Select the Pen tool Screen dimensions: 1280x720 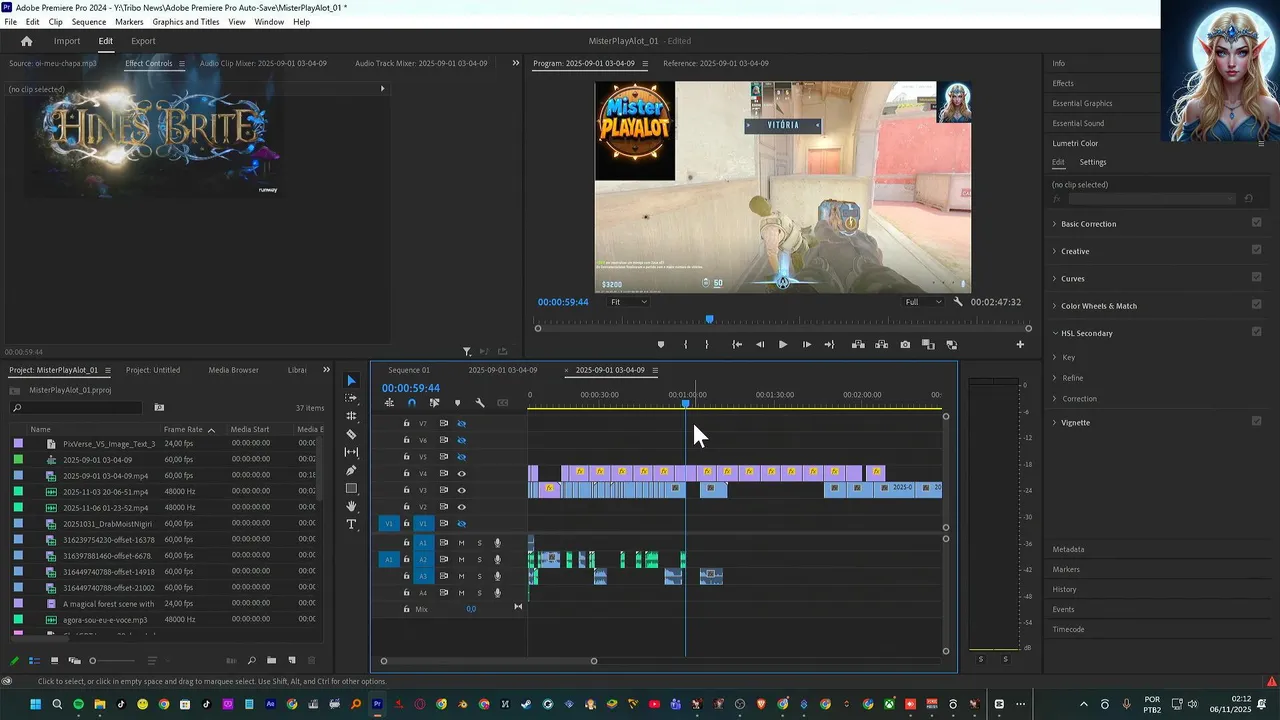(x=351, y=470)
